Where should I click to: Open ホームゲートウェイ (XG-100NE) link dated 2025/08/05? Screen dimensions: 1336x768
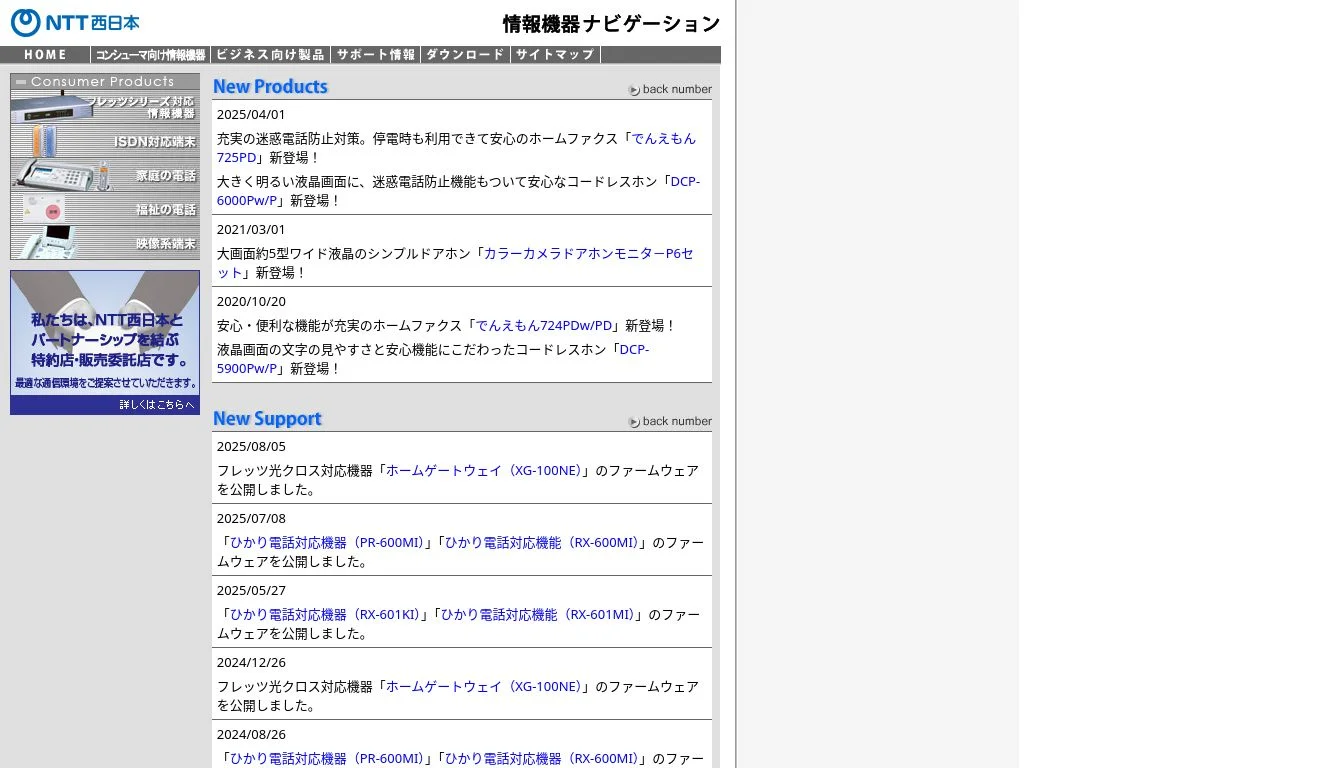(483, 470)
